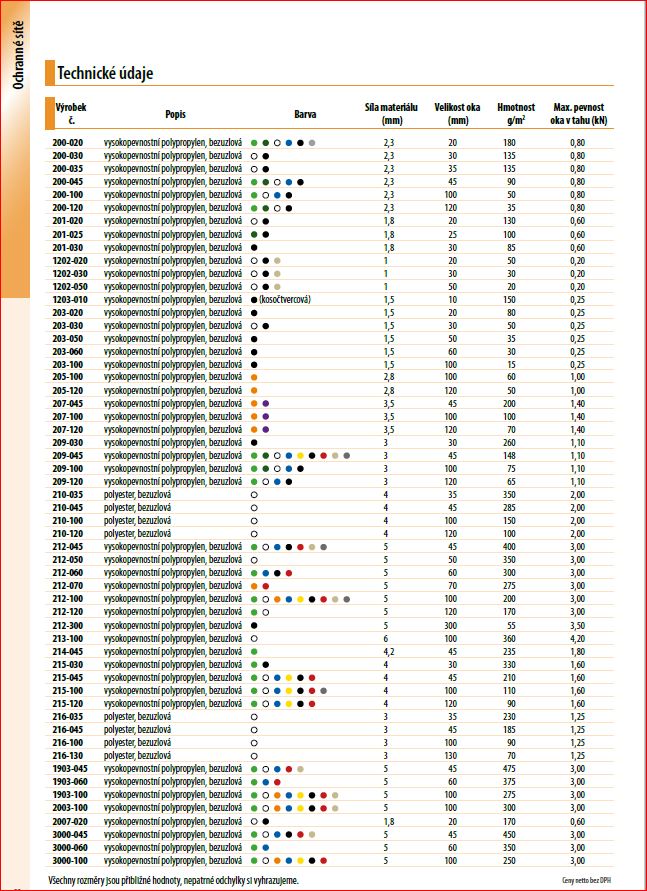Click weight value 15 in row 203-100
Screen dimensions: 647x891
point(512,364)
